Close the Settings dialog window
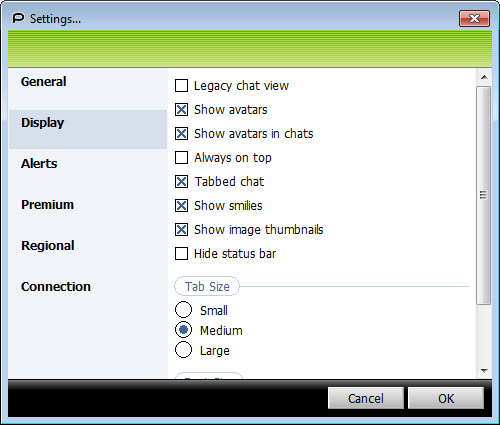The image size is (500, 425). 474,18
